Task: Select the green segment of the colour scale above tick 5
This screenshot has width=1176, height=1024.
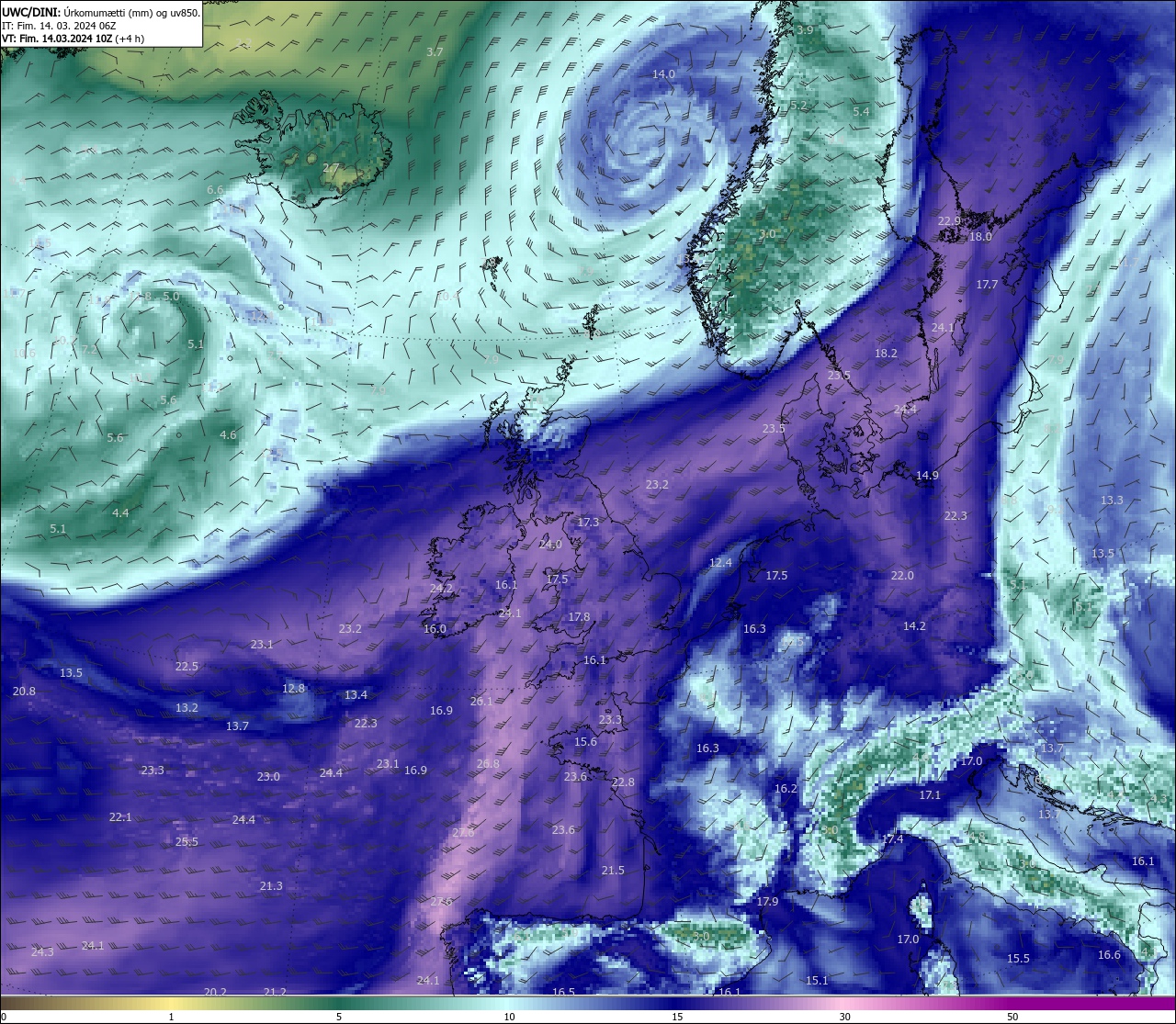Action: [339, 1003]
